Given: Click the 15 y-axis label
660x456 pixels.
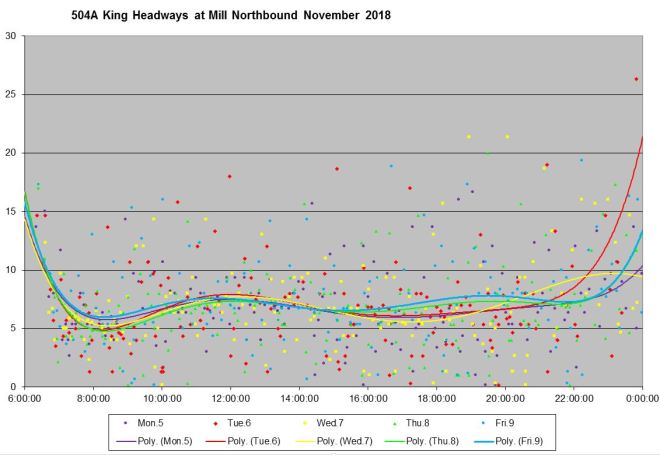Looking at the screenshot, I should click(10, 211).
